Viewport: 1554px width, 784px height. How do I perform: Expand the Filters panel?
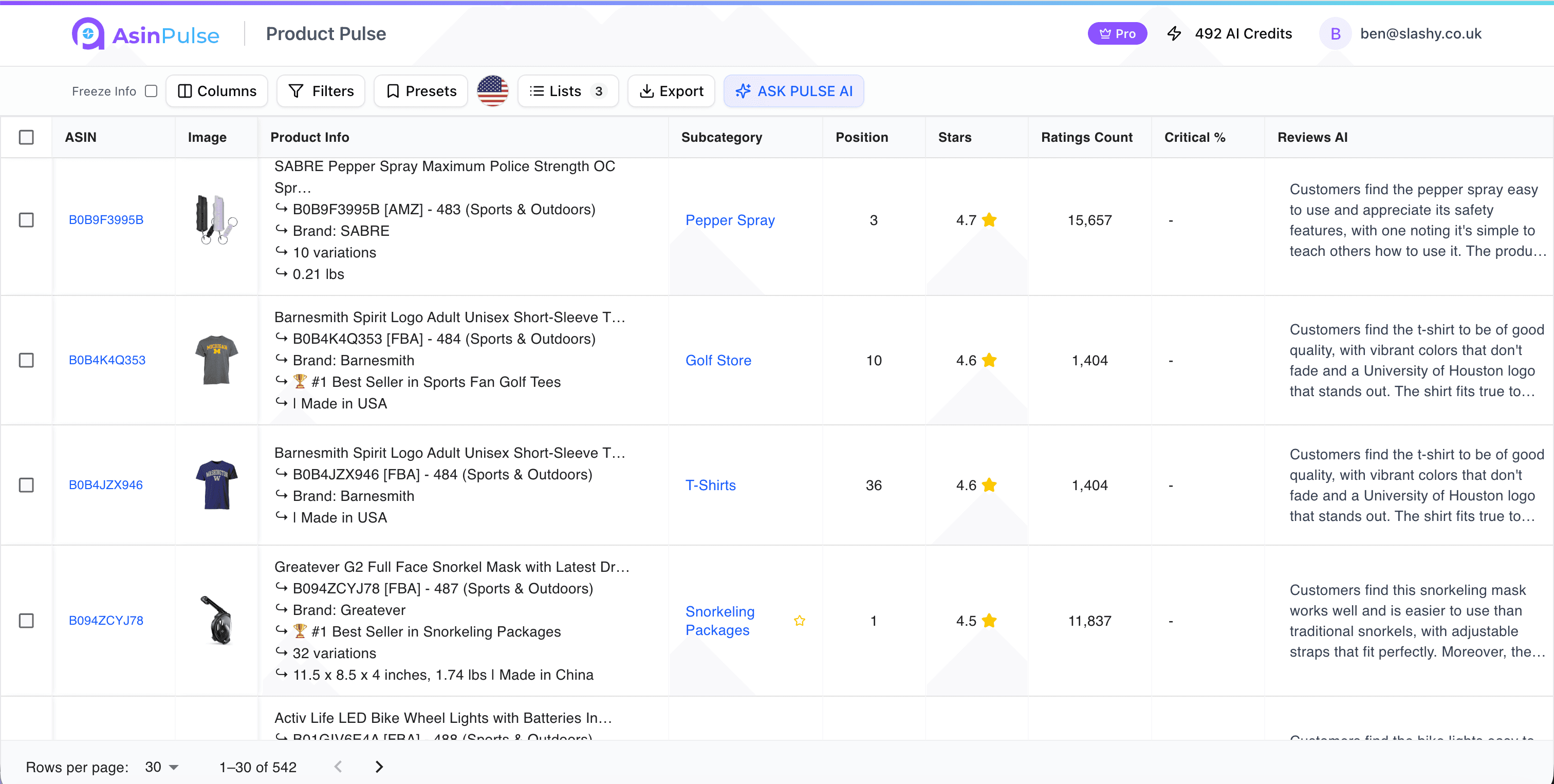tap(321, 91)
